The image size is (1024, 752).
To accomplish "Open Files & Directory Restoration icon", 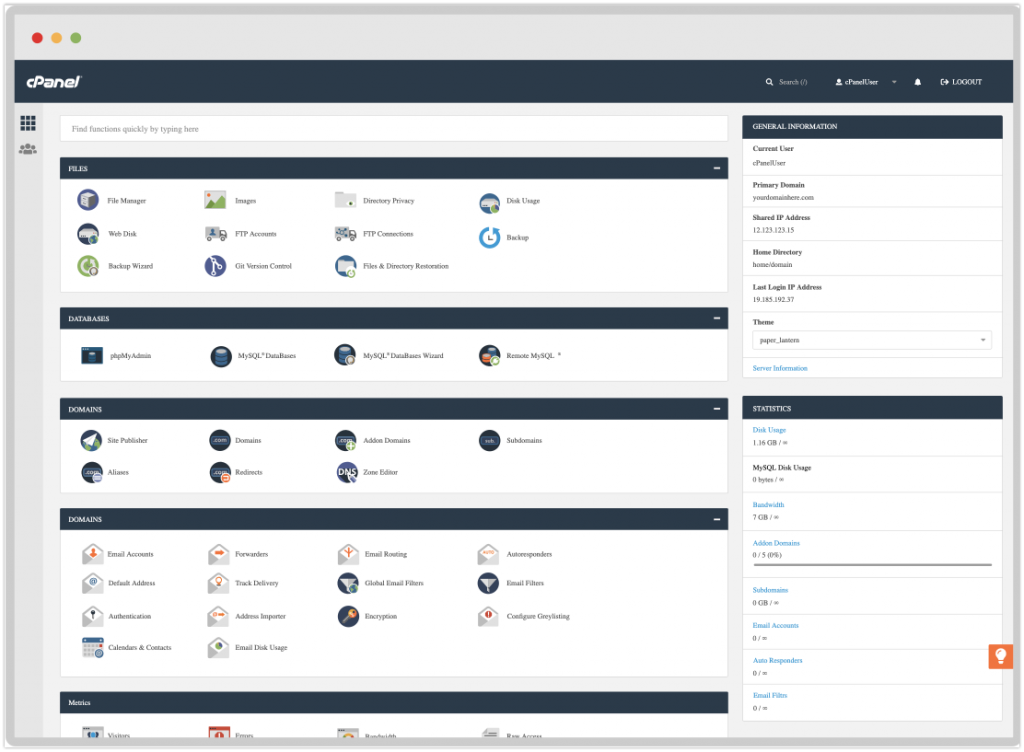I will point(345,266).
